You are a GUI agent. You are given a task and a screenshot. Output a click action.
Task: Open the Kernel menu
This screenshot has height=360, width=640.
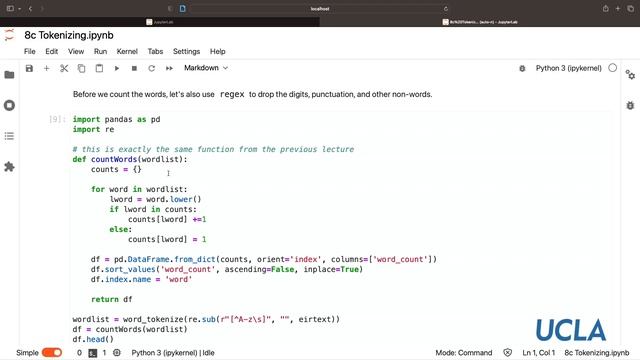tap(127, 51)
